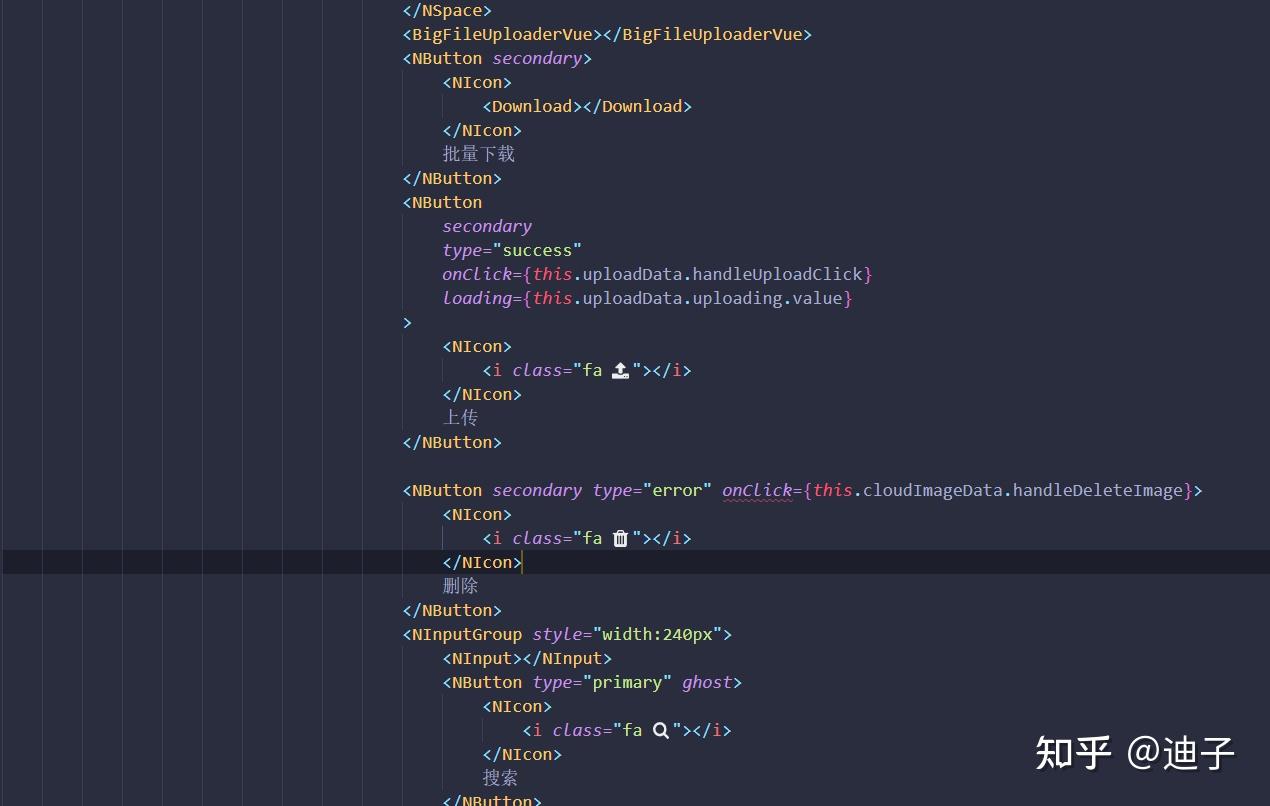Click the 搜索 label text
The image size is (1270, 806).
tap(500, 777)
